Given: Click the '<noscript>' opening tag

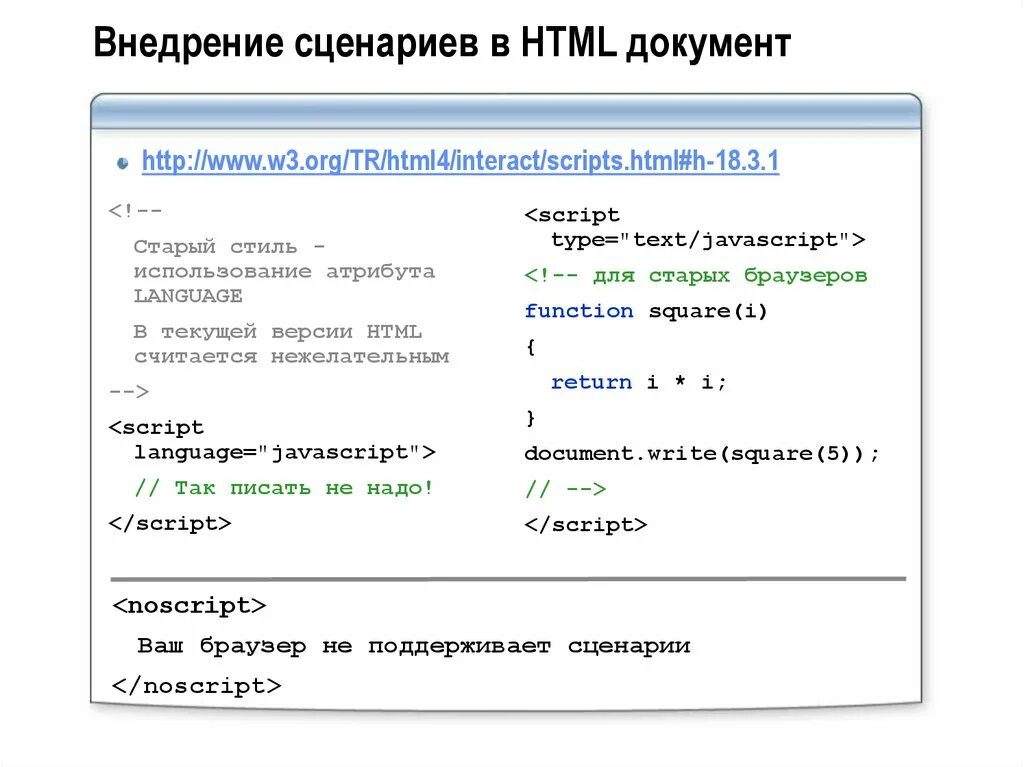Looking at the screenshot, I should click(x=189, y=606).
